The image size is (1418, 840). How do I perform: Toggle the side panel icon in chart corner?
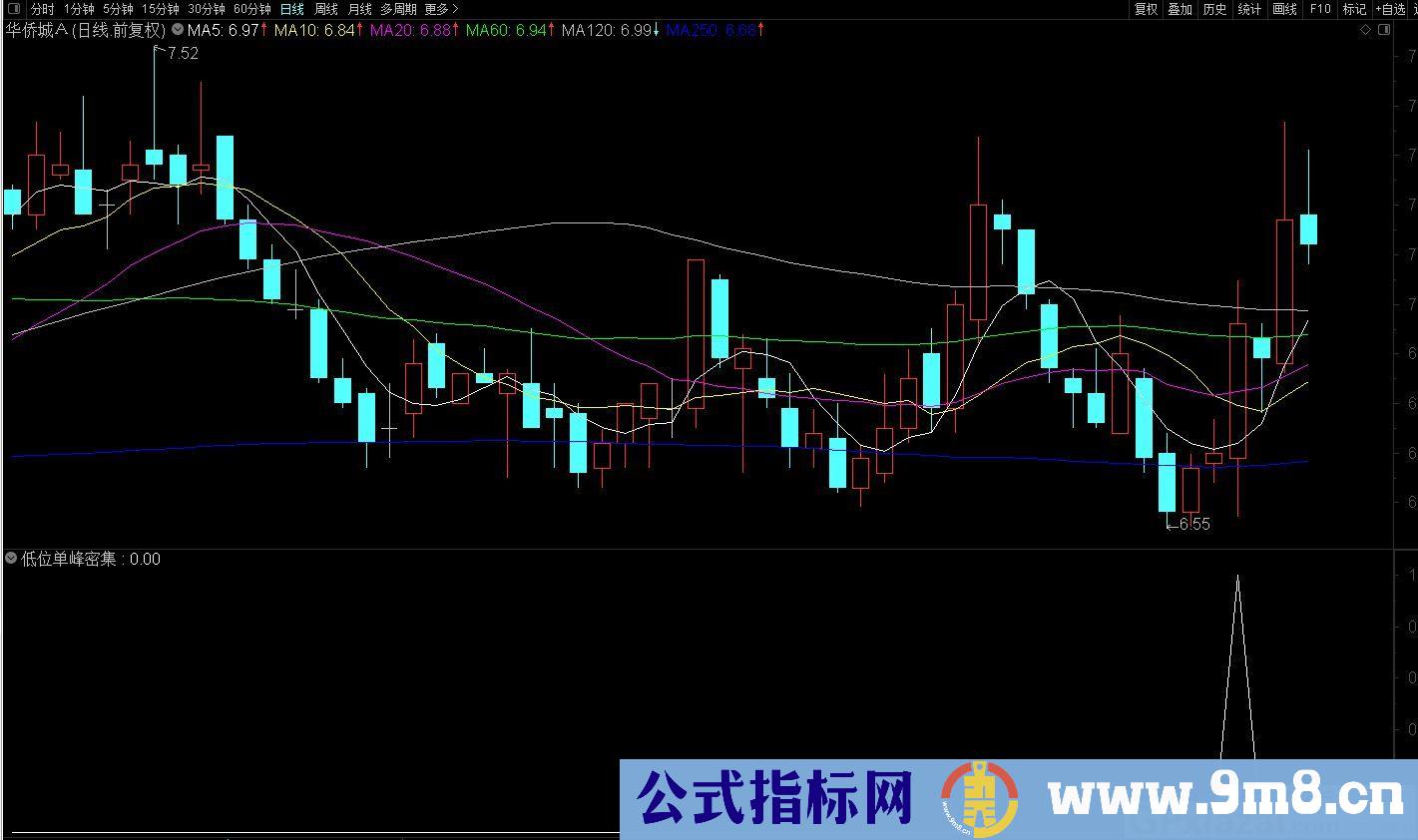(1384, 30)
